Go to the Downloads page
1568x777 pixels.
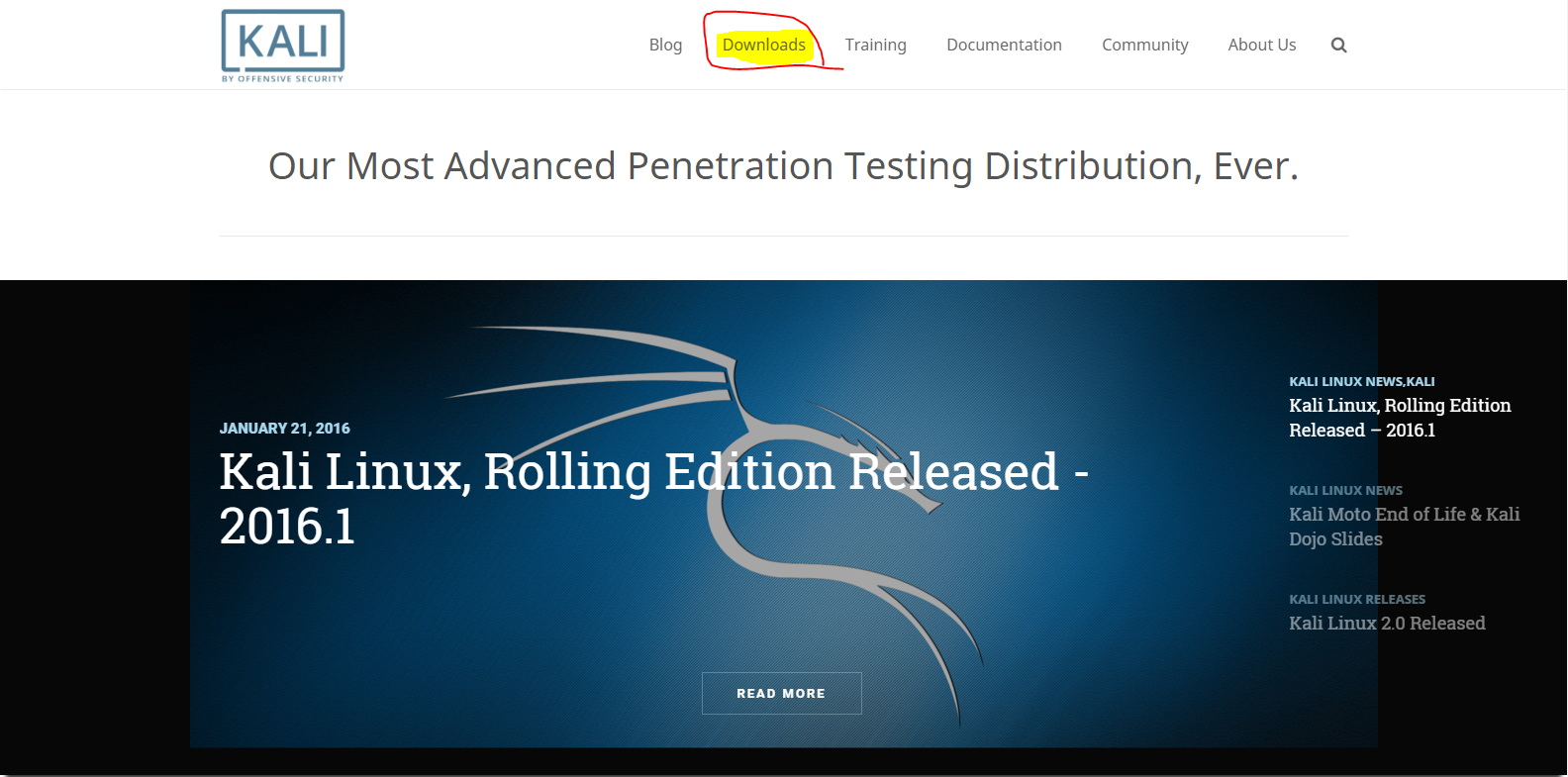coord(763,45)
